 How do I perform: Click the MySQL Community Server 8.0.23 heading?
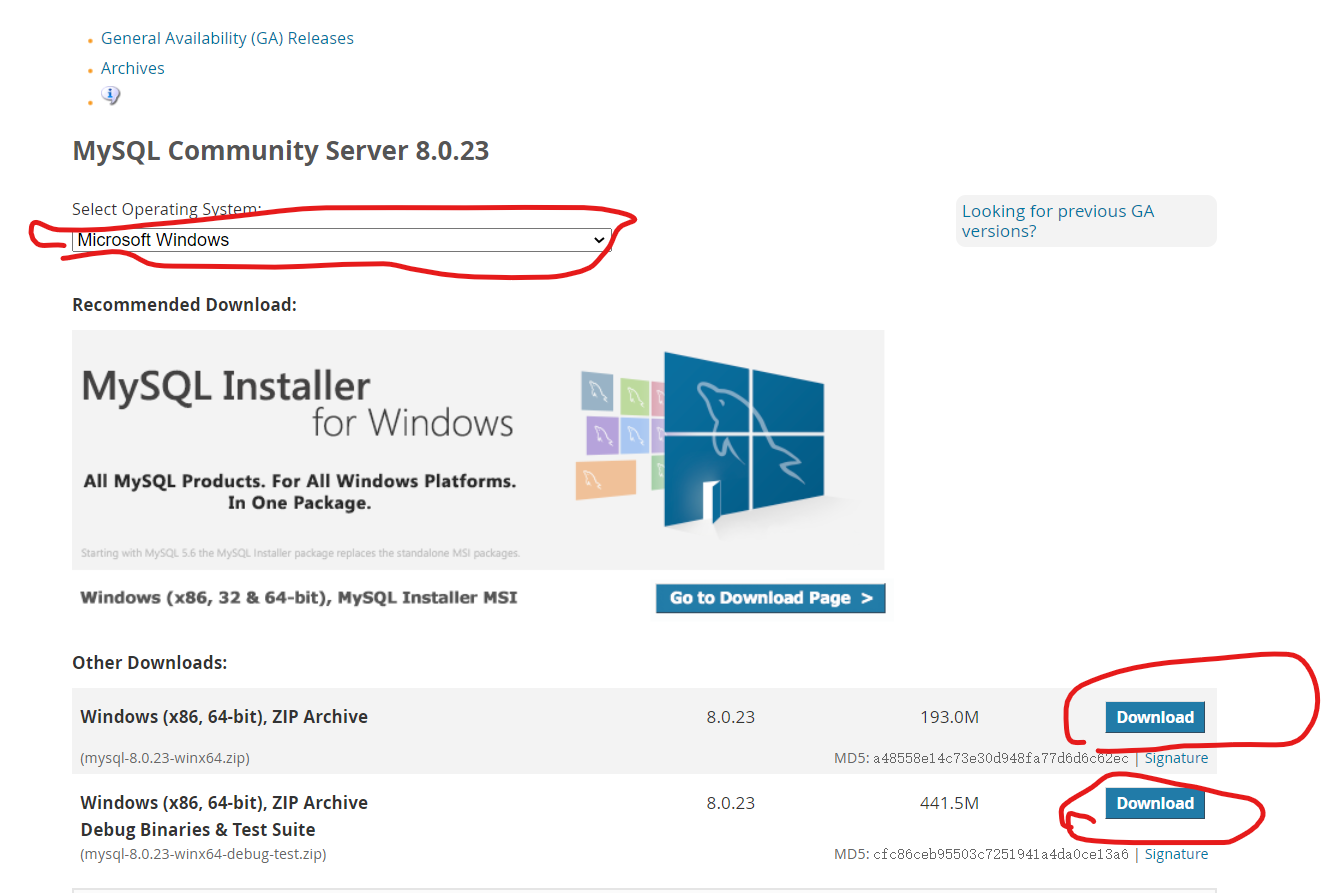(x=281, y=151)
